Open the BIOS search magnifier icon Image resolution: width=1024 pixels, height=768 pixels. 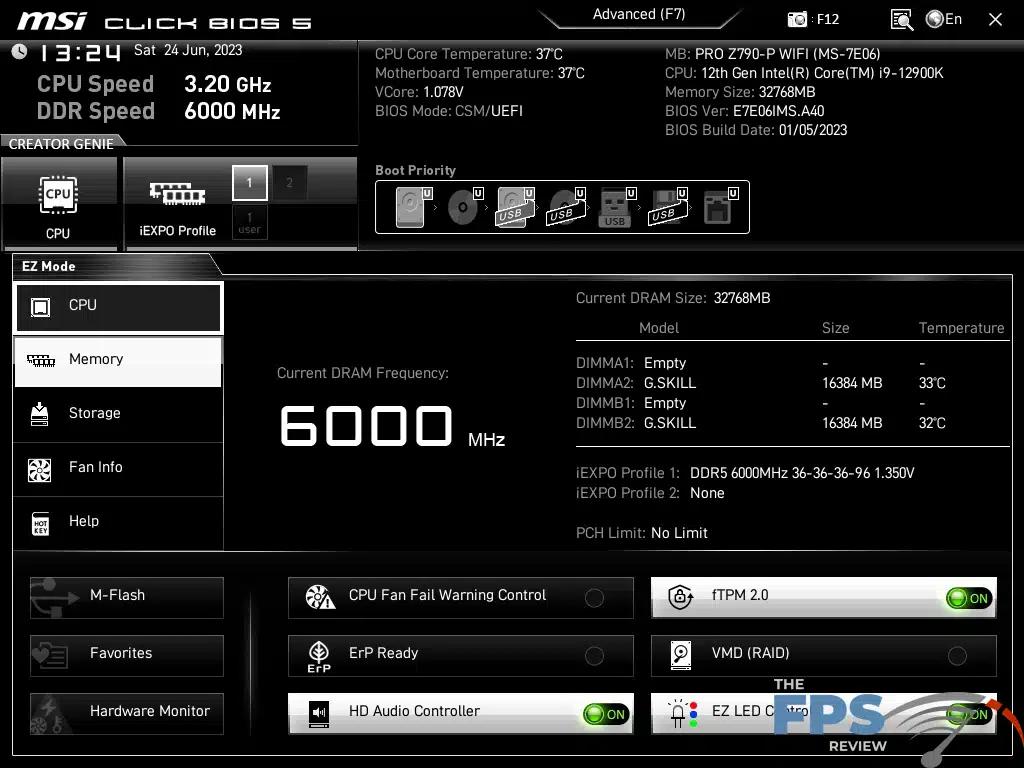coord(902,20)
